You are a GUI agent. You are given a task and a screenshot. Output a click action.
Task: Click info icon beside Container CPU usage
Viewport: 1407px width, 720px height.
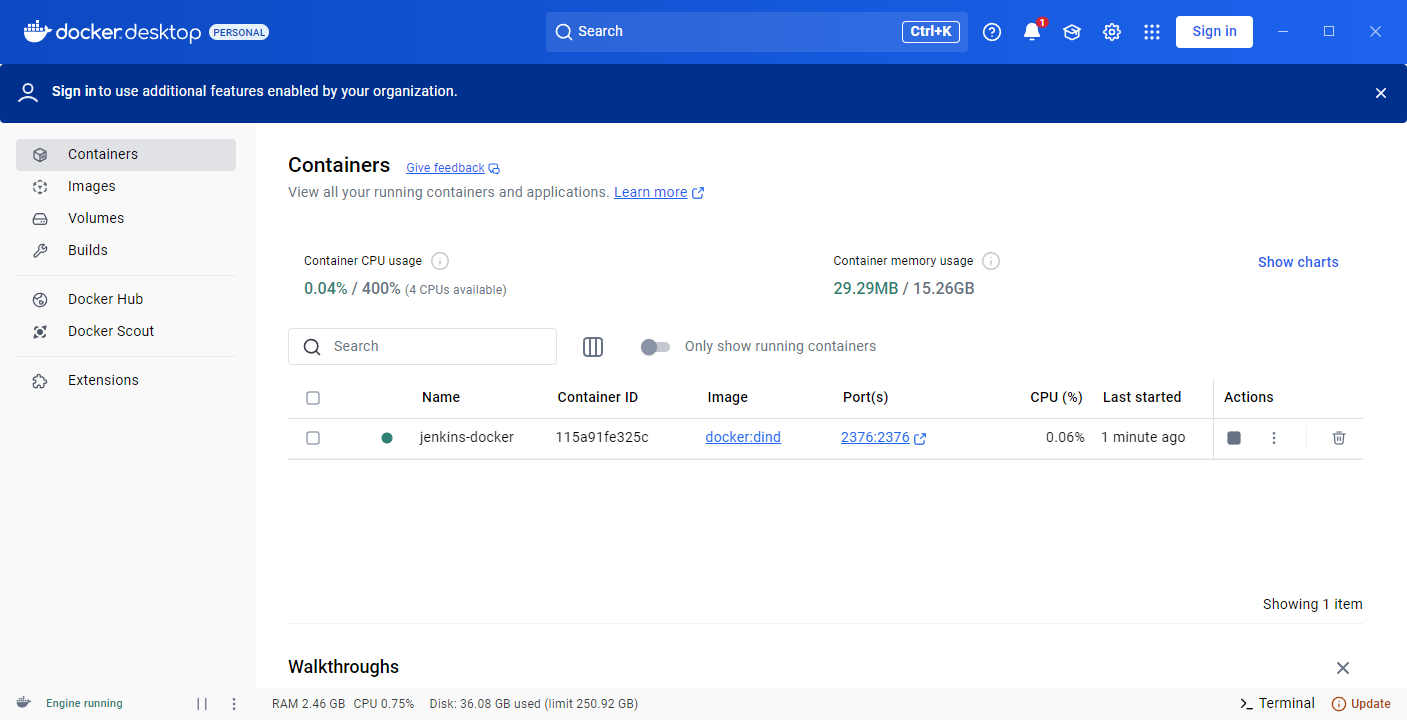click(440, 261)
